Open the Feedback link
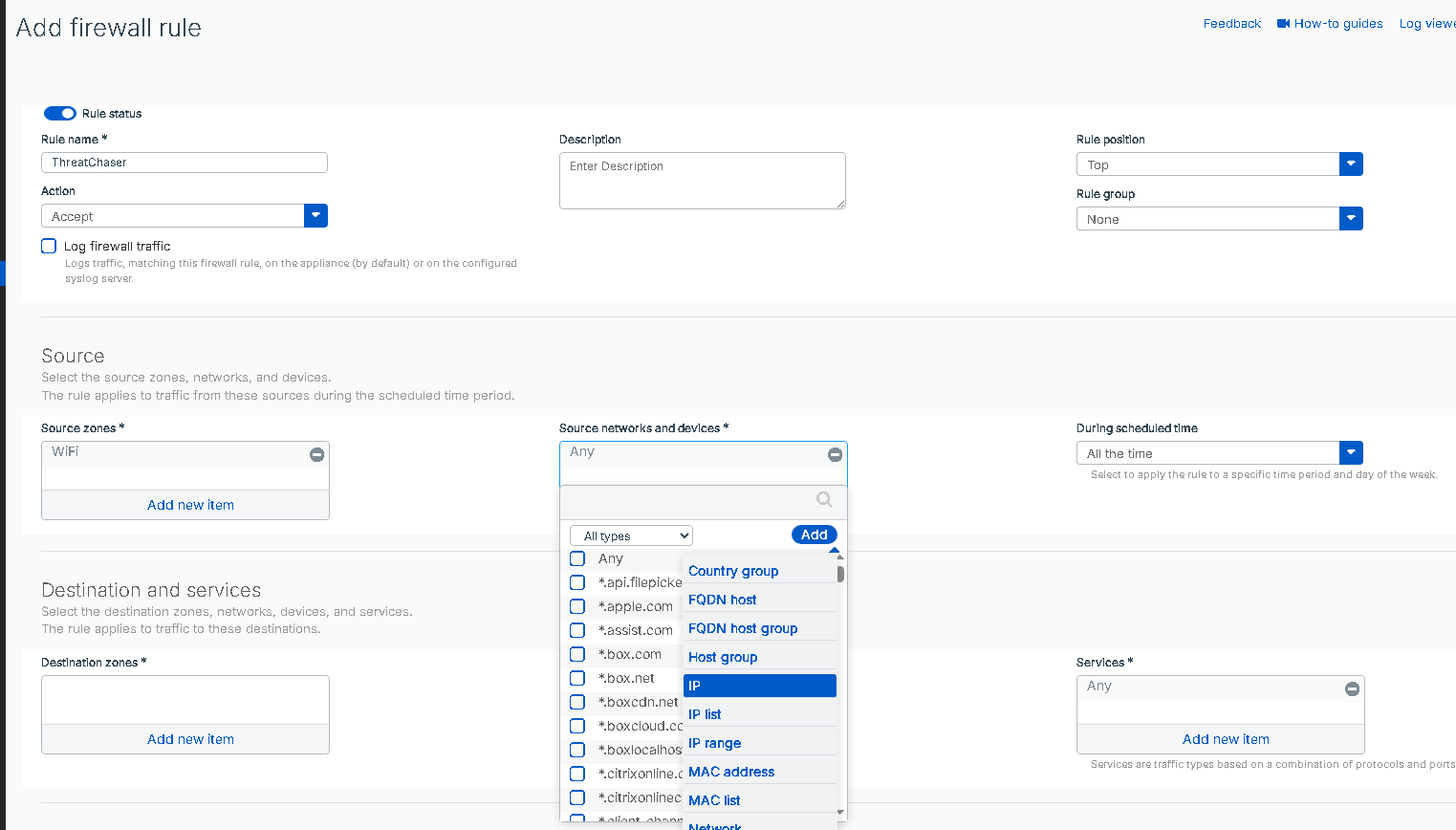This screenshot has height=830, width=1456. pos(1231,24)
